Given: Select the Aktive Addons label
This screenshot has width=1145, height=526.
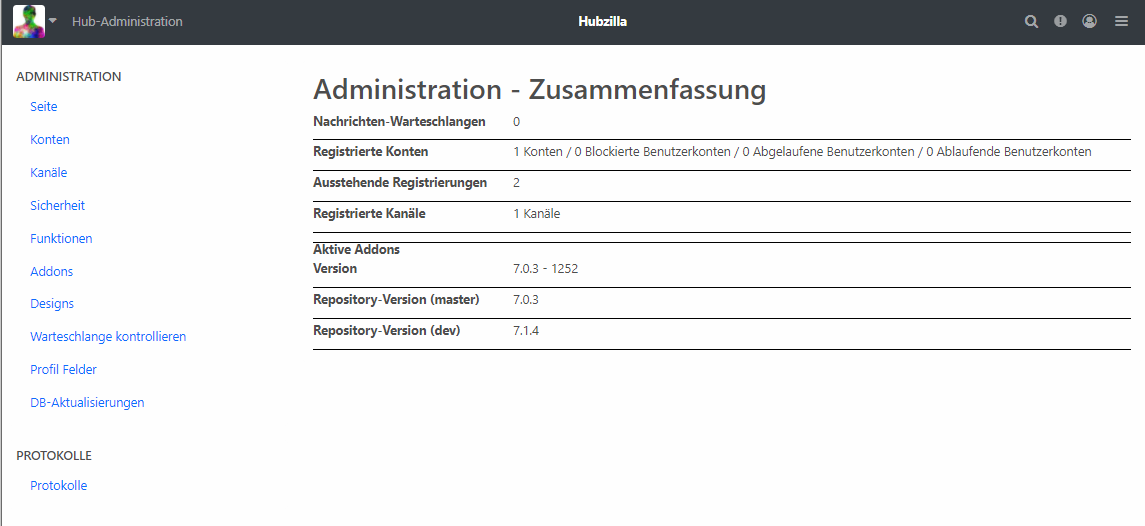Looking at the screenshot, I should click(356, 249).
